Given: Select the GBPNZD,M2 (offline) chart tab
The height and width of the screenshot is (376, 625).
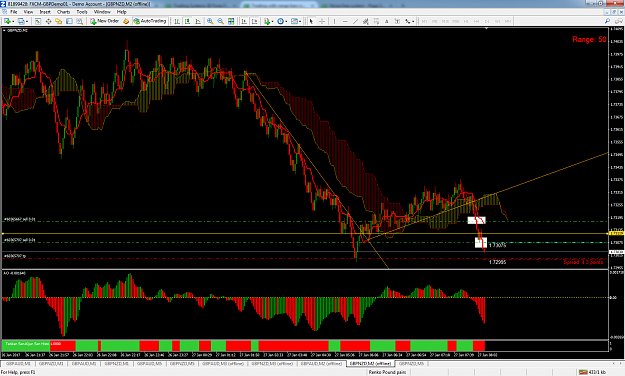Looking at the screenshot, I should point(370,364).
